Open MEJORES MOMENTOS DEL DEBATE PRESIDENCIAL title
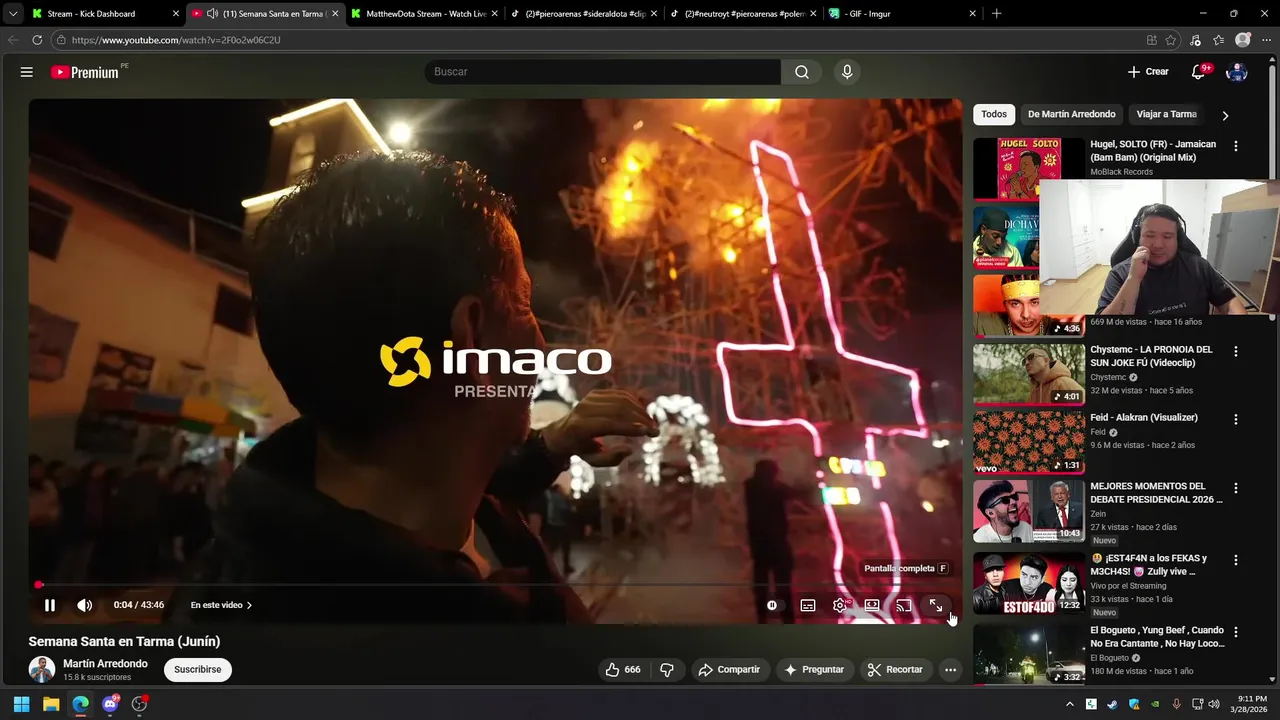 coord(1156,493)
